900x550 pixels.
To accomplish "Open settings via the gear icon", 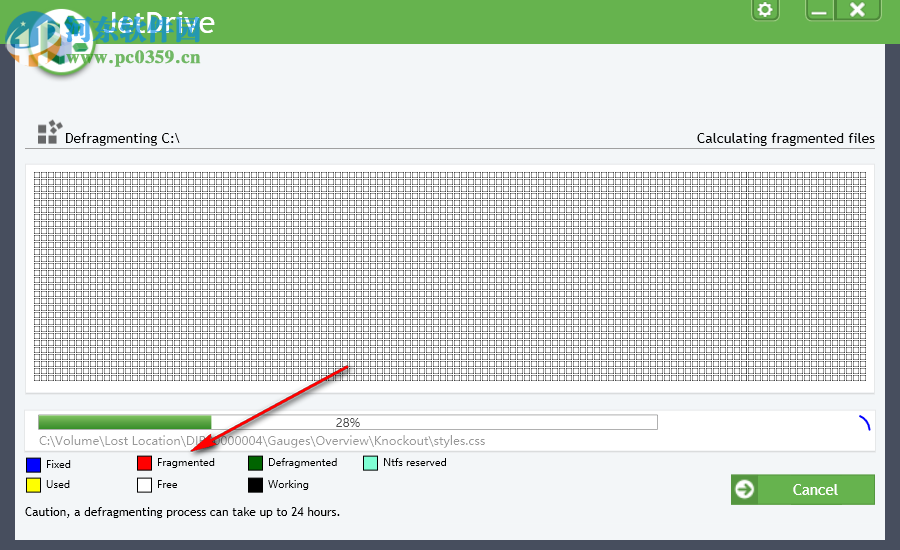I will (765, 10).
